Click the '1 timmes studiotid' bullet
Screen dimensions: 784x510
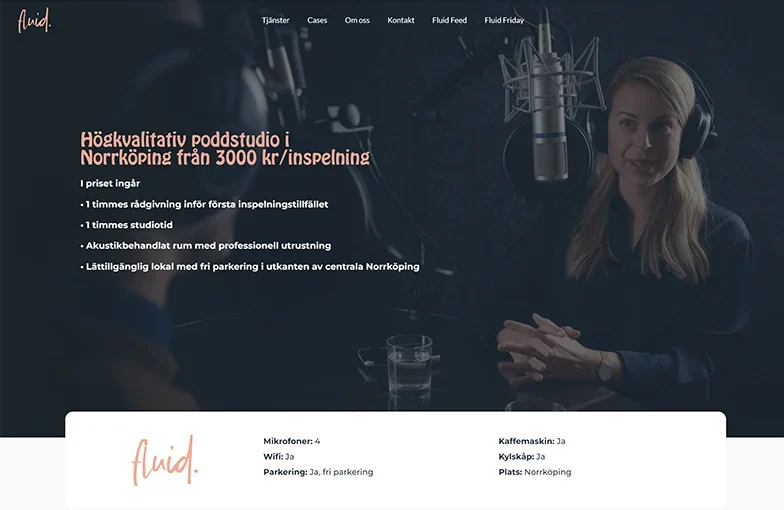(x=126, y=225)
